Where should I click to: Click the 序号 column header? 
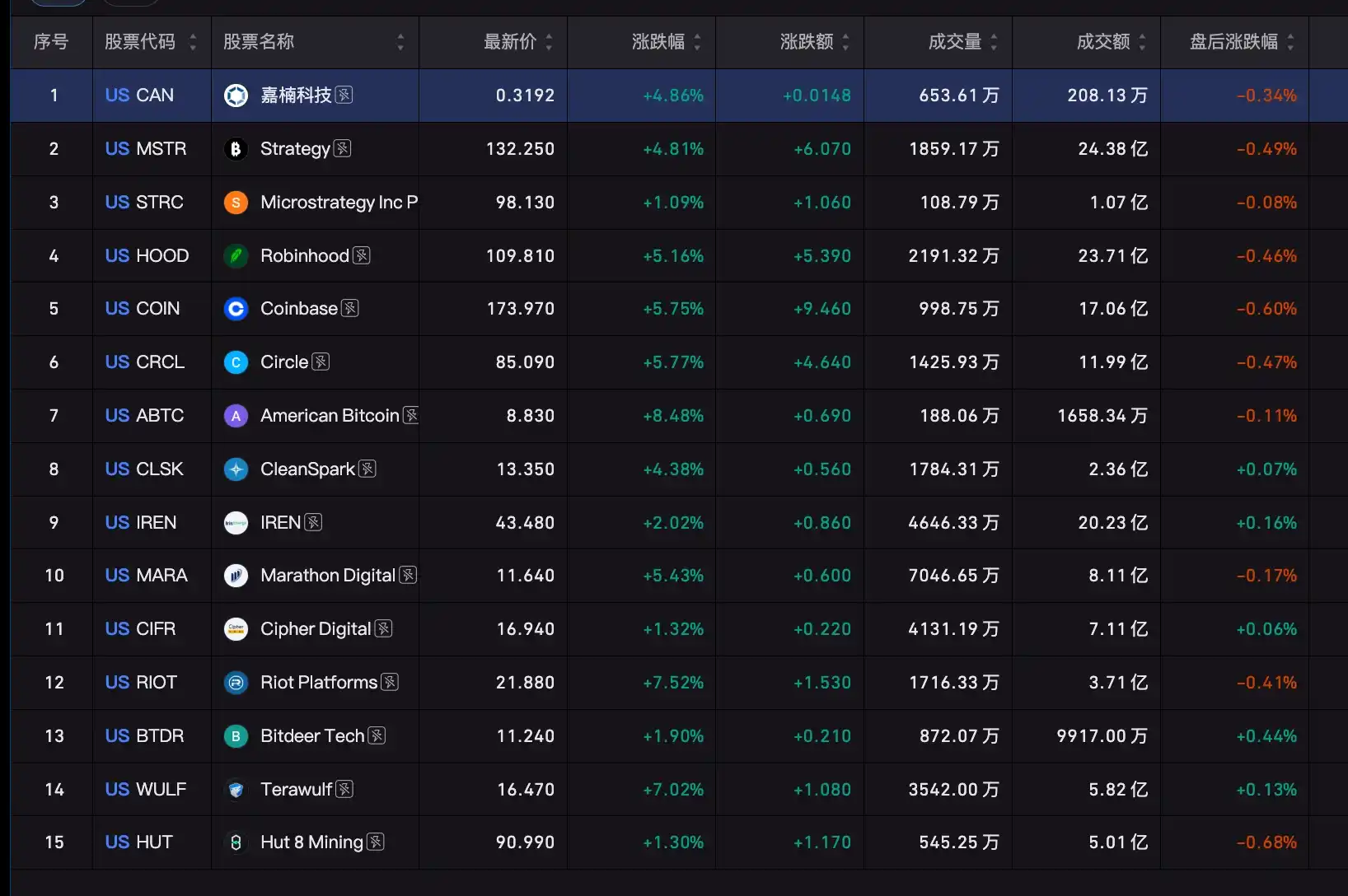click(51, 42)
